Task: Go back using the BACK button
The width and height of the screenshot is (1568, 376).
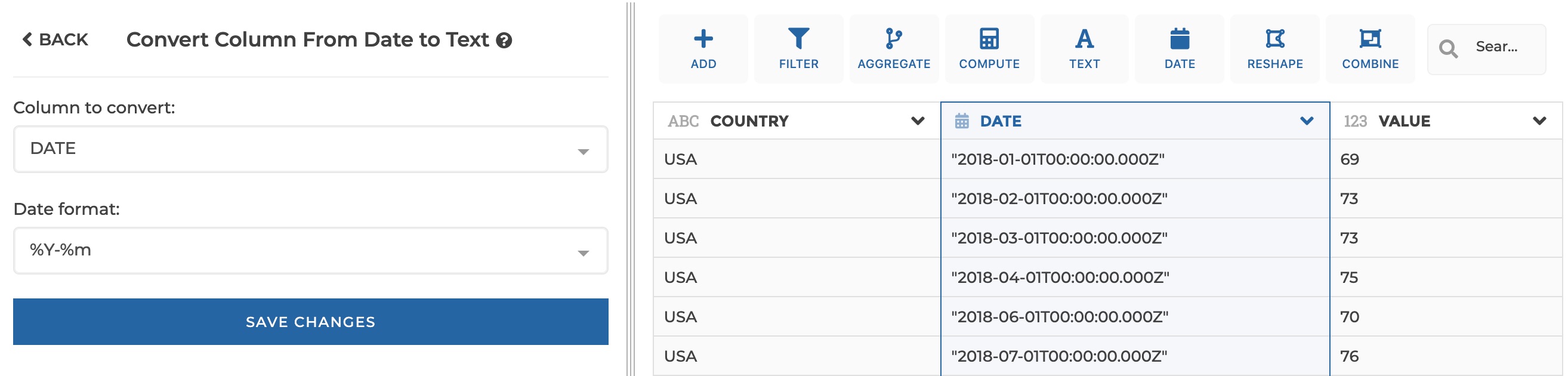Action: (x=55, y=39)
